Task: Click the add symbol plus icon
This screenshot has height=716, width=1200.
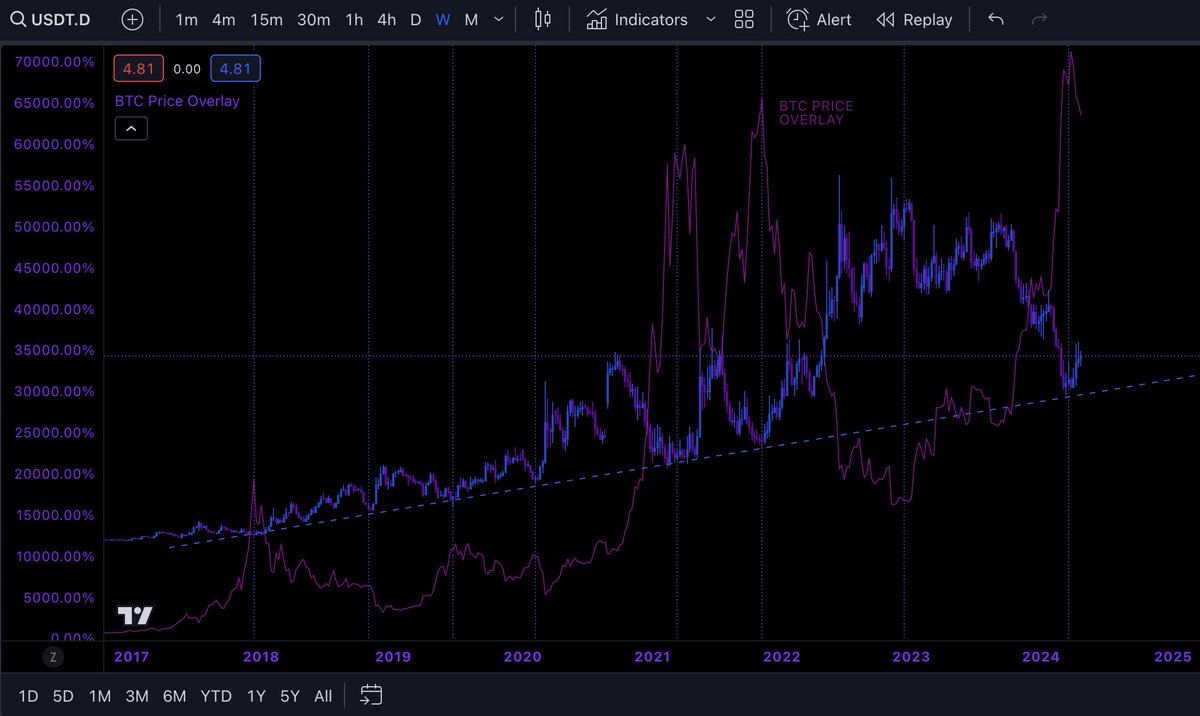Action: pos(133,19)
